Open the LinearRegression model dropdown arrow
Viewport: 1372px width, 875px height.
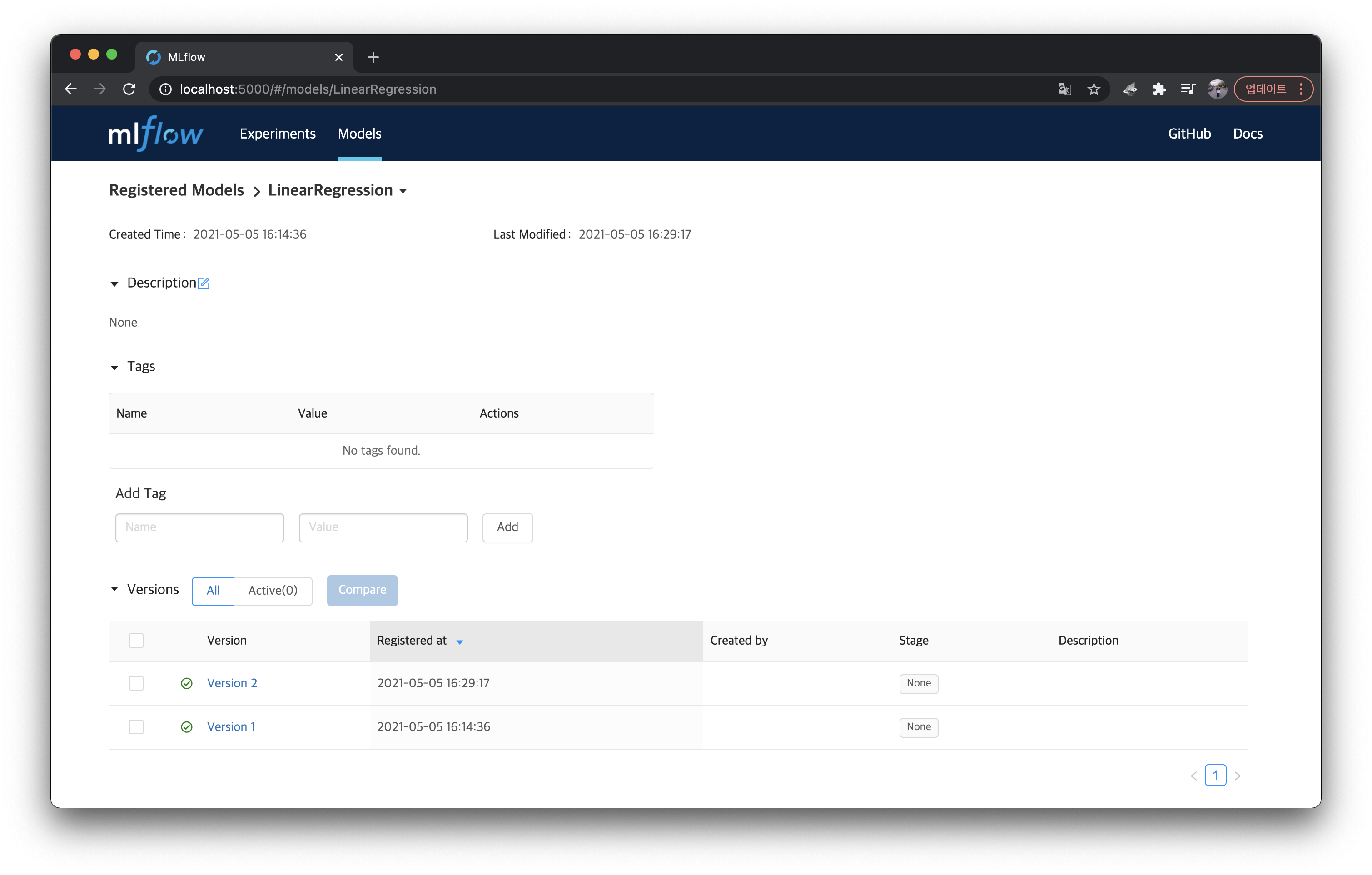403,191
